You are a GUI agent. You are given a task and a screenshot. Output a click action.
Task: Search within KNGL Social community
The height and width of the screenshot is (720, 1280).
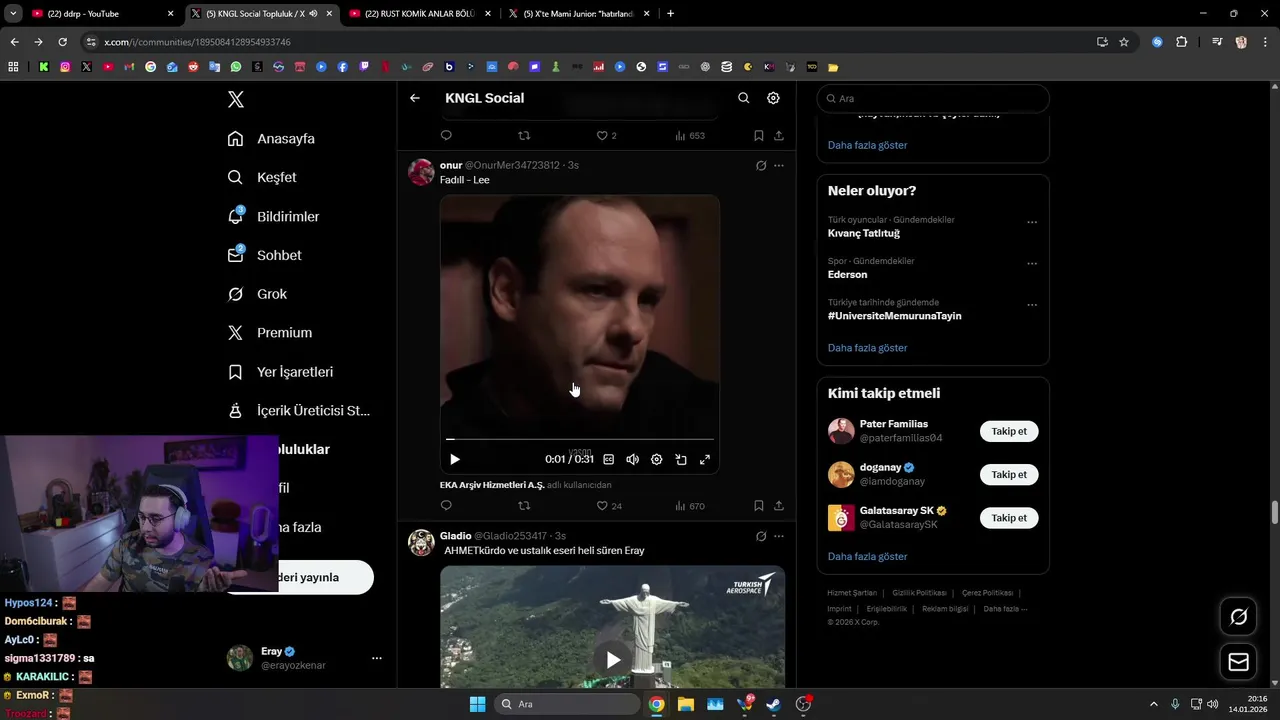point(743,98)
